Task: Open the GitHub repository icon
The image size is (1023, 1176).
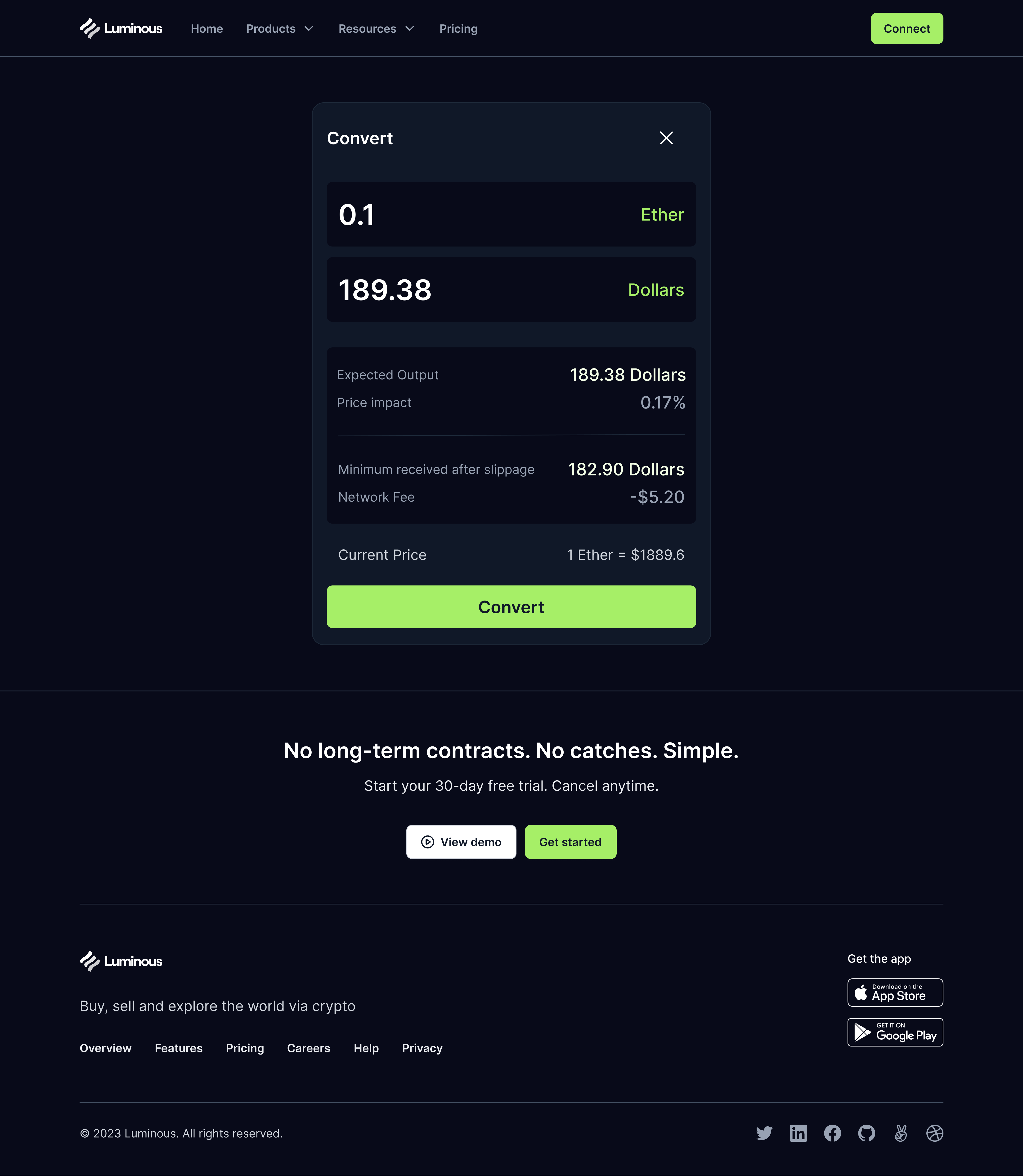Action: pos(866,1133)
